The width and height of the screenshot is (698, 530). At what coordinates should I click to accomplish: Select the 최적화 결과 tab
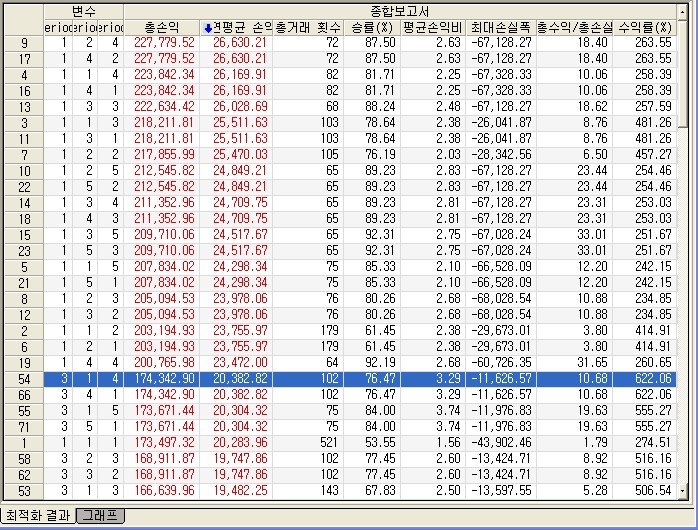(37, 516)
